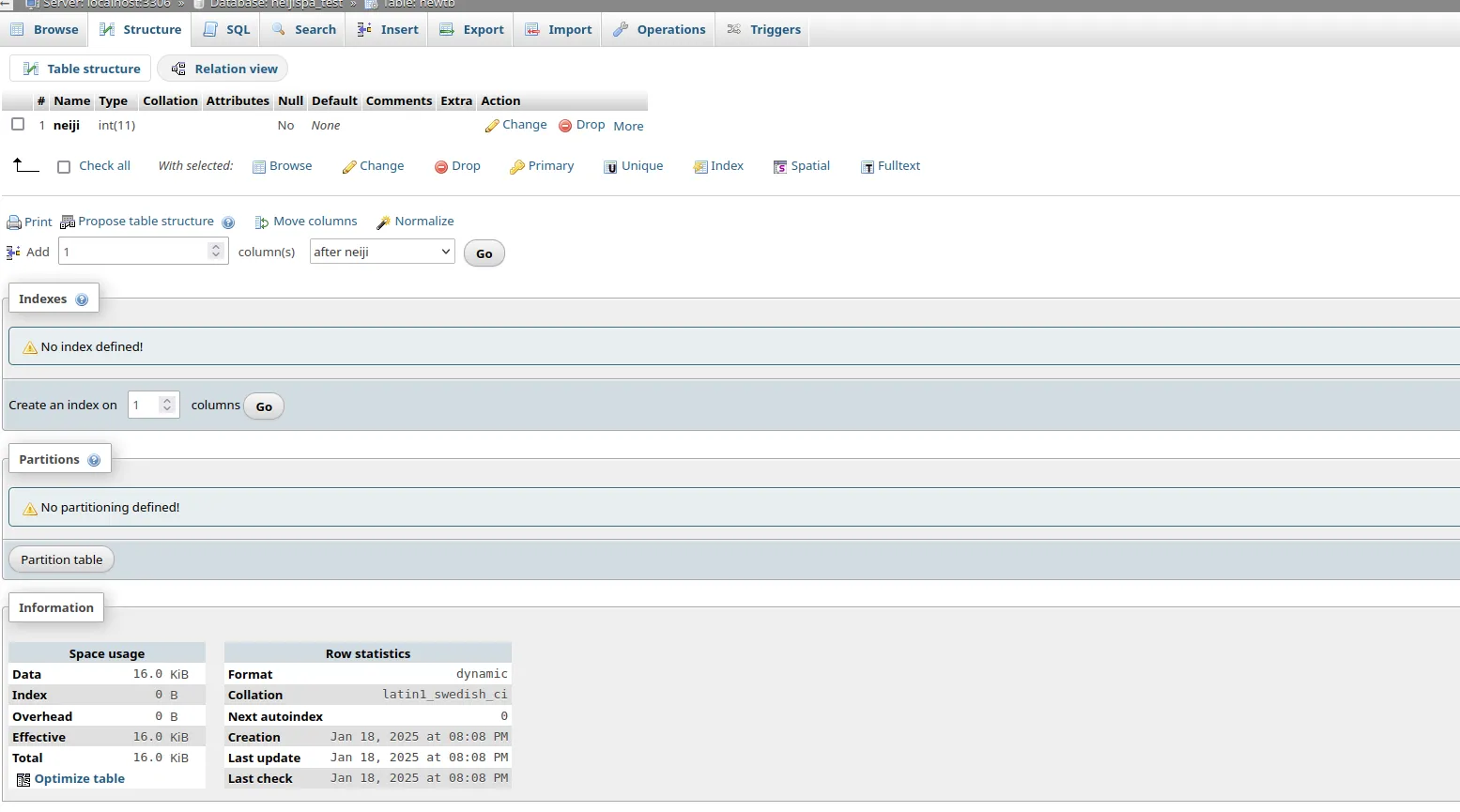Screen dimensions: 1460x812
Task: Click the Move columns link text
Action: [315, 221]
